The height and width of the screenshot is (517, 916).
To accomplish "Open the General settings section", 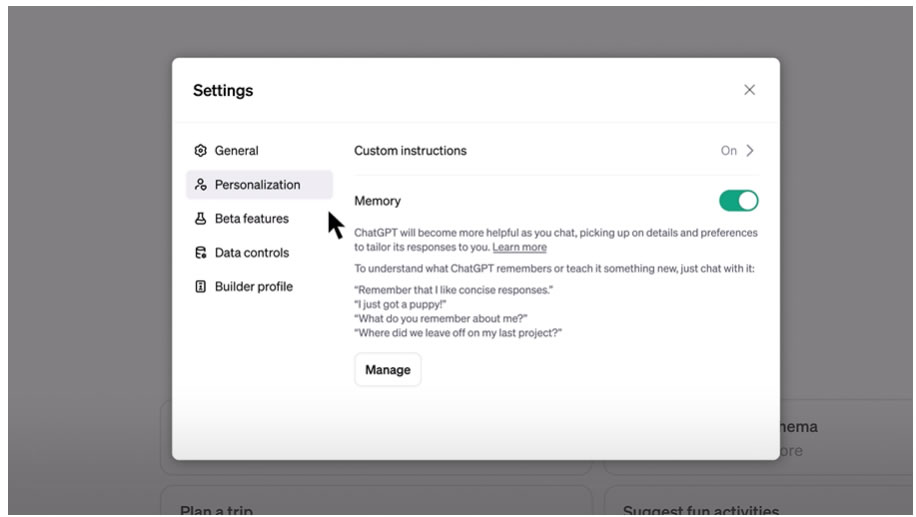I will (x=237, y=151).
